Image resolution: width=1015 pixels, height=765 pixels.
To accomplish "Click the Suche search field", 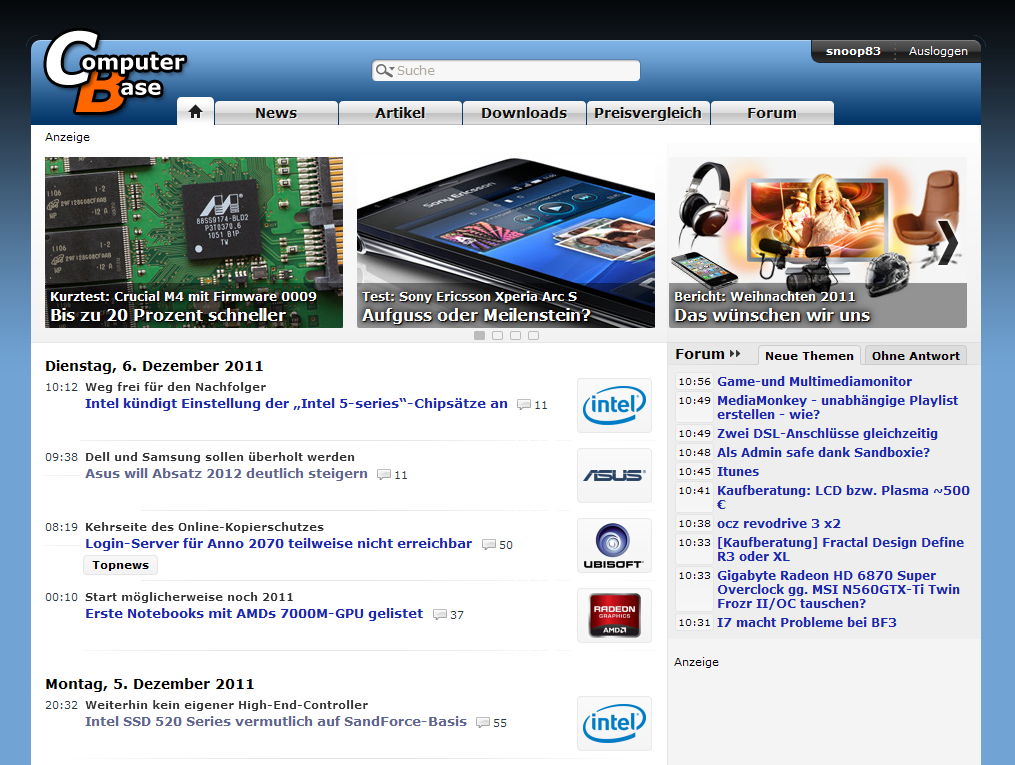I will 506,71.
